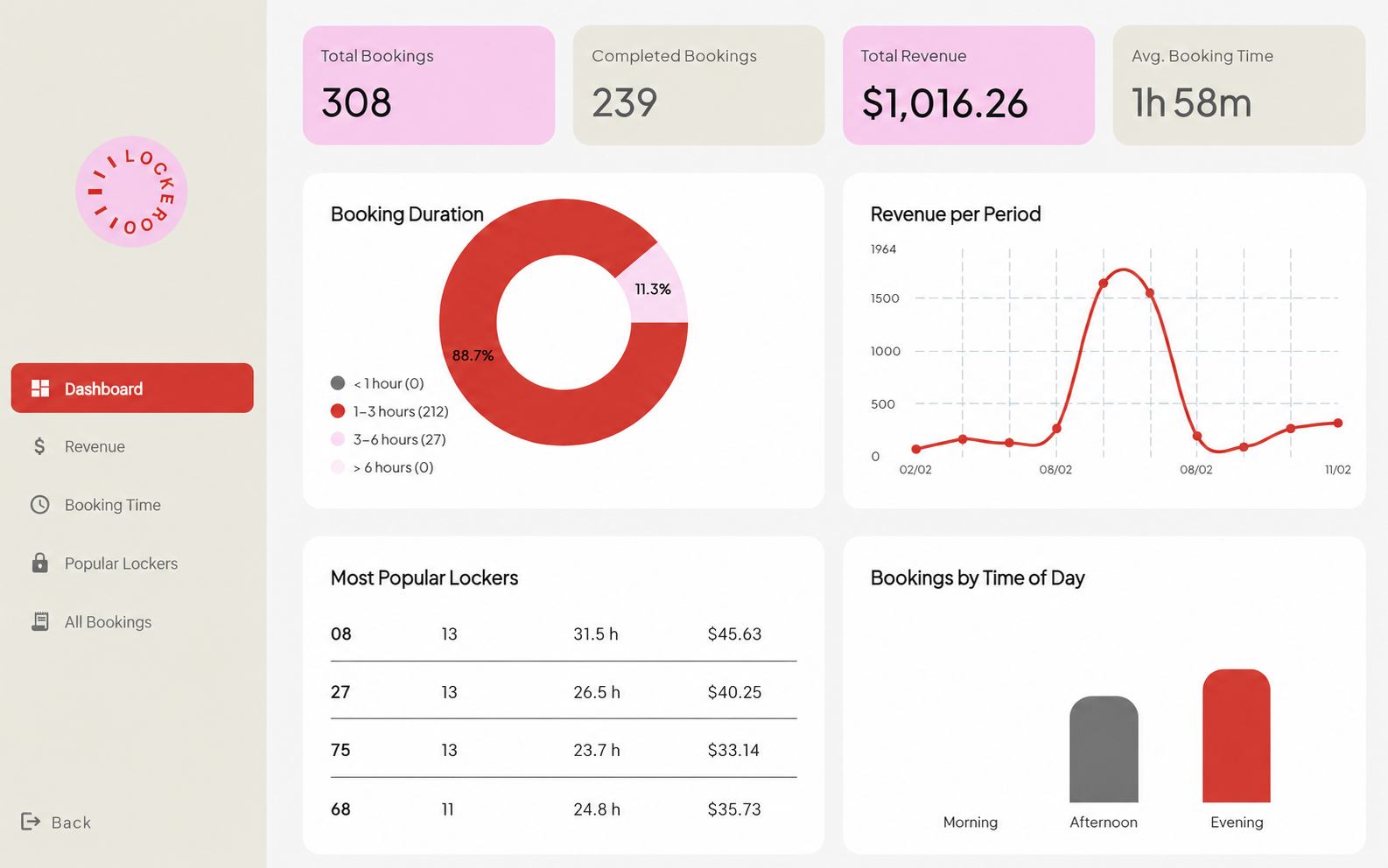
Task: Click the Most Popular Lockers heading
Action: (x=424, y=577)
